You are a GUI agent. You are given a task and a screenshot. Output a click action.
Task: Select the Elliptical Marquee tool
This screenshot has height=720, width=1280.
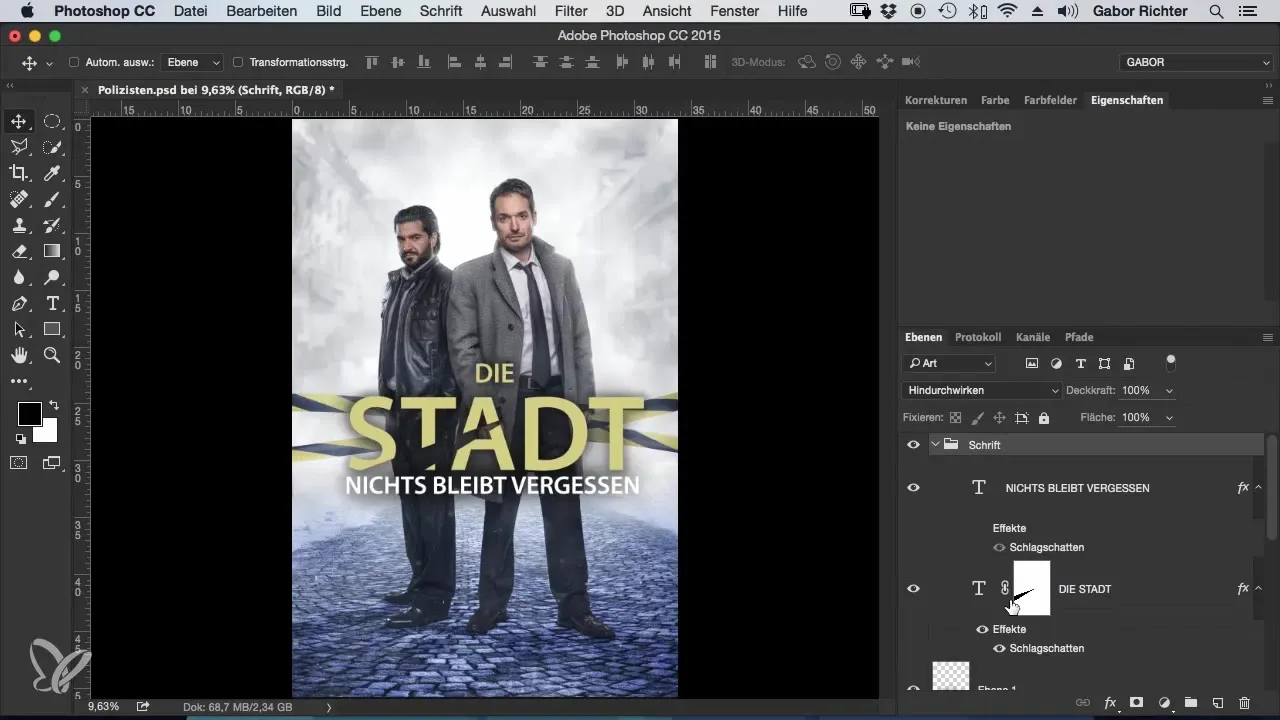point(52,121)
